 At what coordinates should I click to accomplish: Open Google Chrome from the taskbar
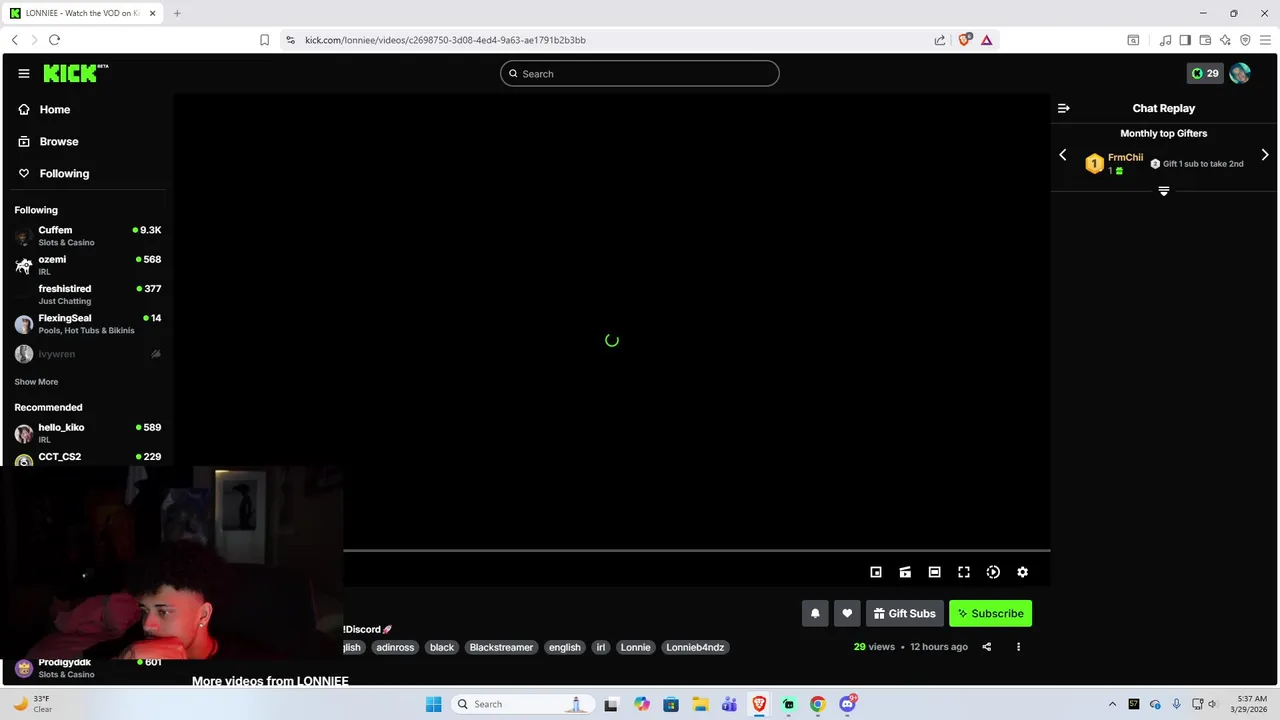tap(818, 704)
